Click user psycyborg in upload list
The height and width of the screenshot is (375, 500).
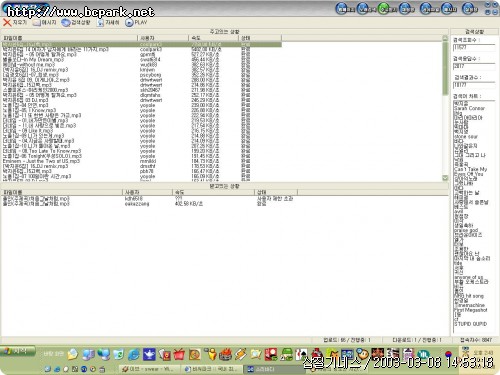pyautogui.click(x=151, y=75)
